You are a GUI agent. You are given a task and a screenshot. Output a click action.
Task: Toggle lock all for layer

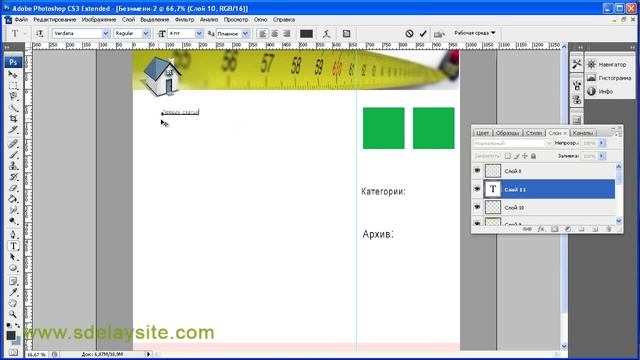533,156
